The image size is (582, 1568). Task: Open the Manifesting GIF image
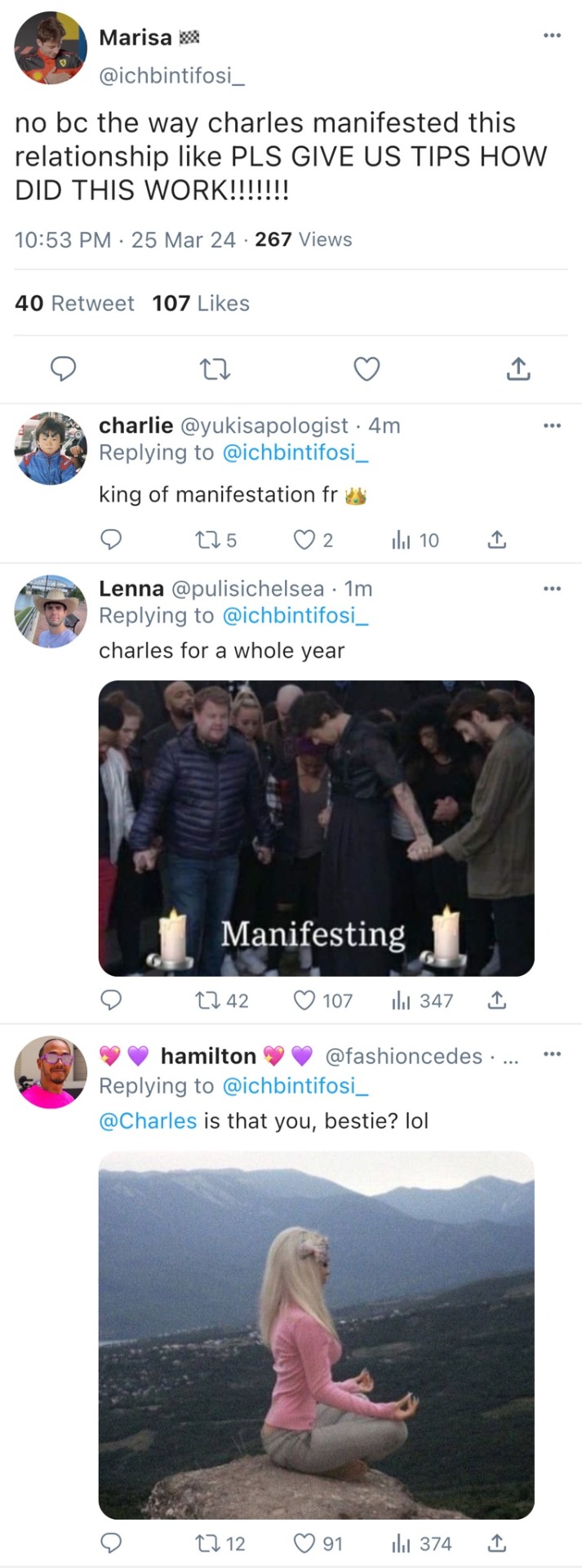pyautogui.click(x=316, y=828)
